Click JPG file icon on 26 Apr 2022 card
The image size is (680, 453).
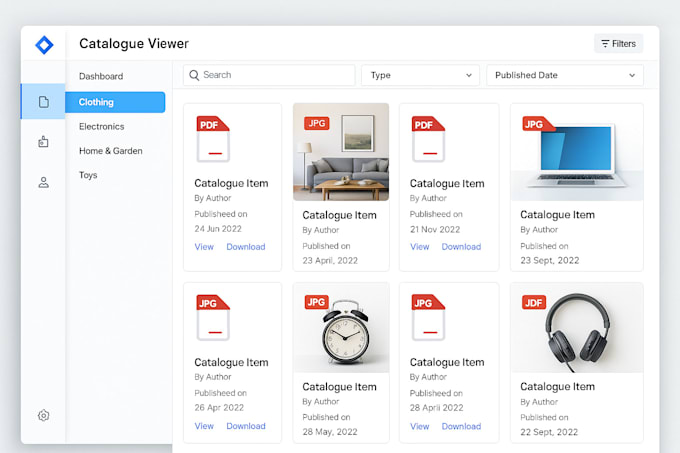point(213,318)
